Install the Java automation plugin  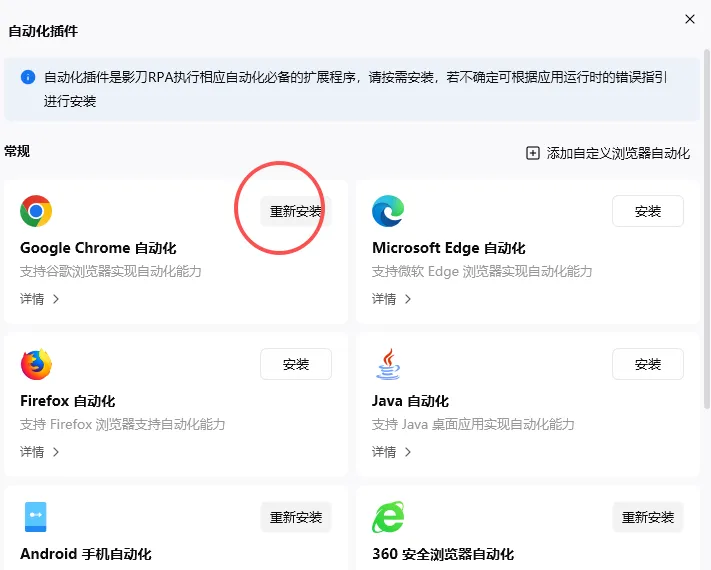click(648, 364)
